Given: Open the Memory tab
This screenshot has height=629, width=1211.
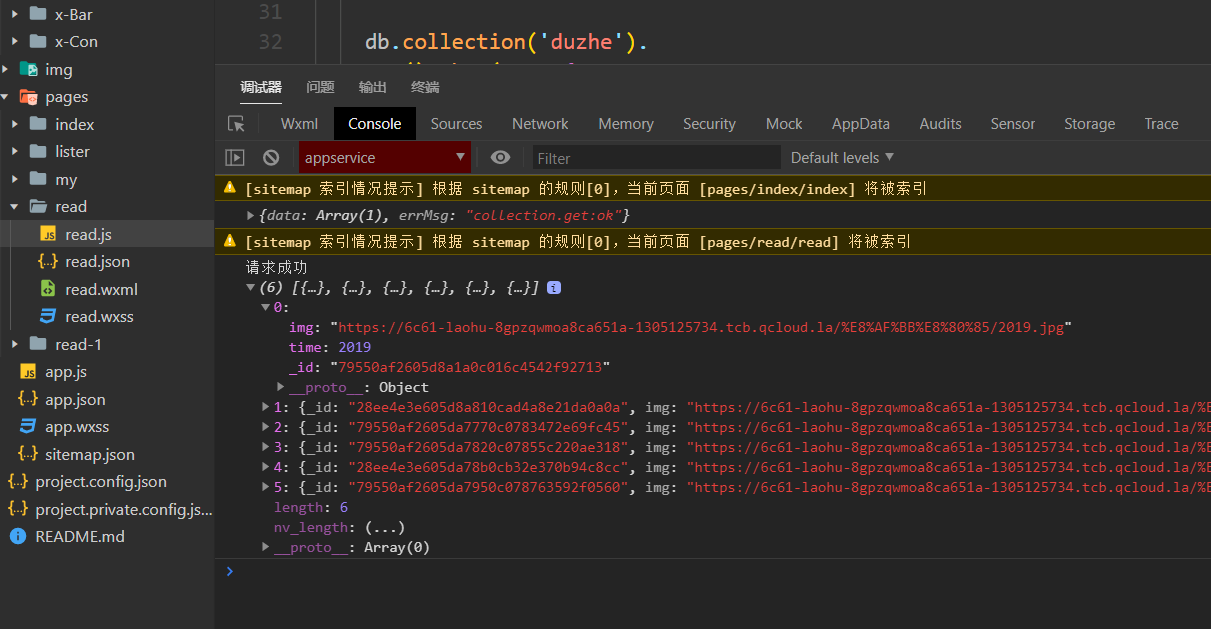Looking at the screenshot, I should tap(626, 124).
